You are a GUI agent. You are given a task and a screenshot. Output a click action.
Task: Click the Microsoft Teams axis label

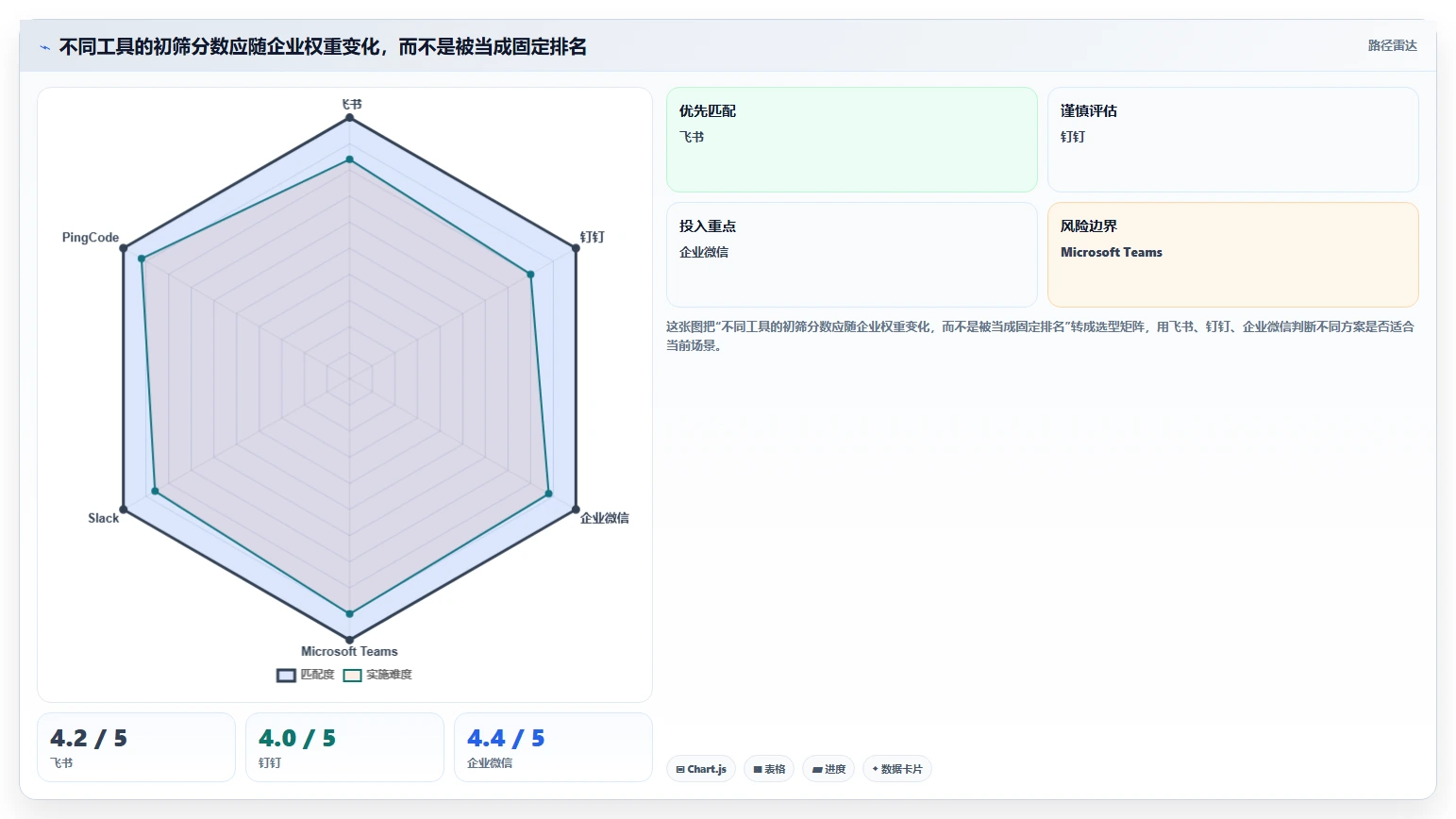click(349, 651)
